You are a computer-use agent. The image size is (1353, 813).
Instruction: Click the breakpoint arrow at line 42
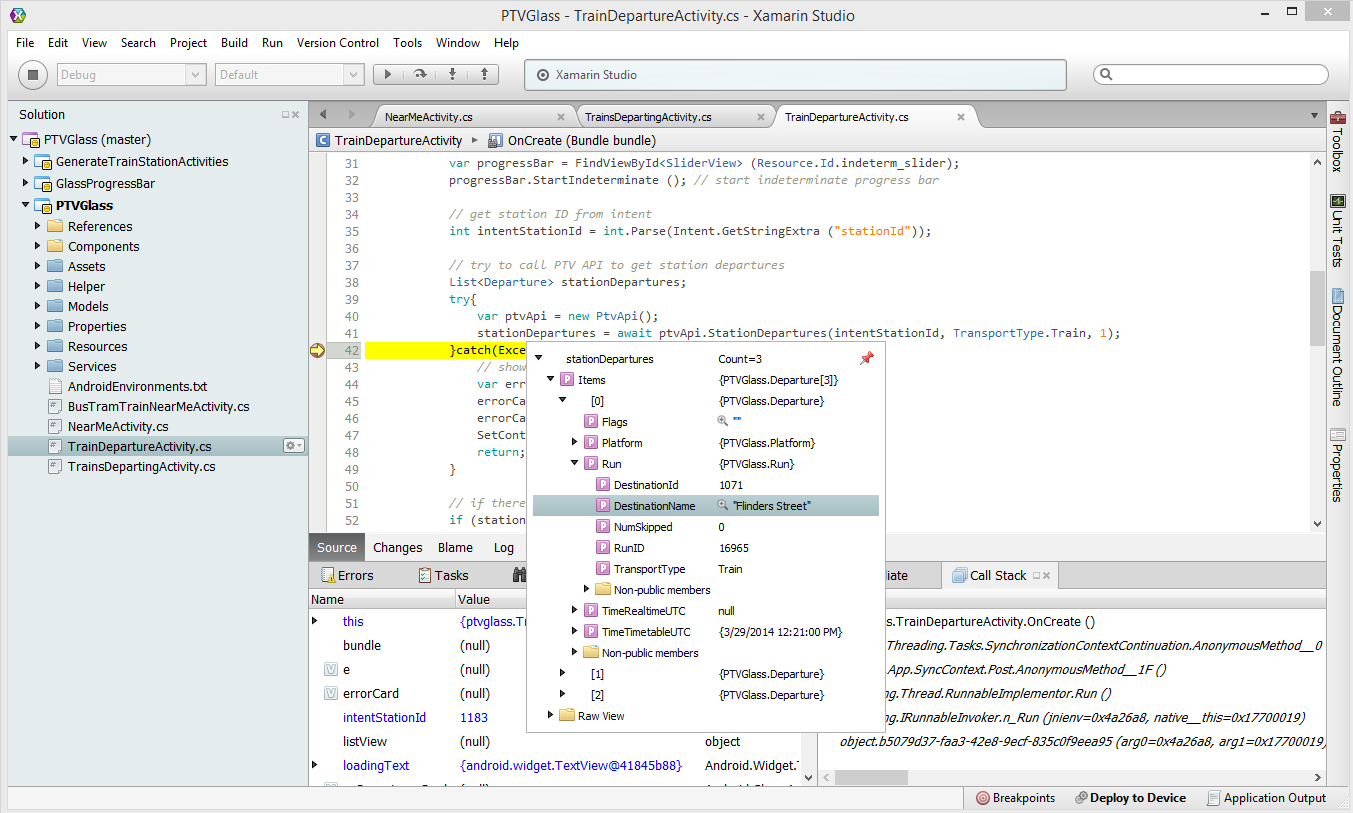[318, 350]
